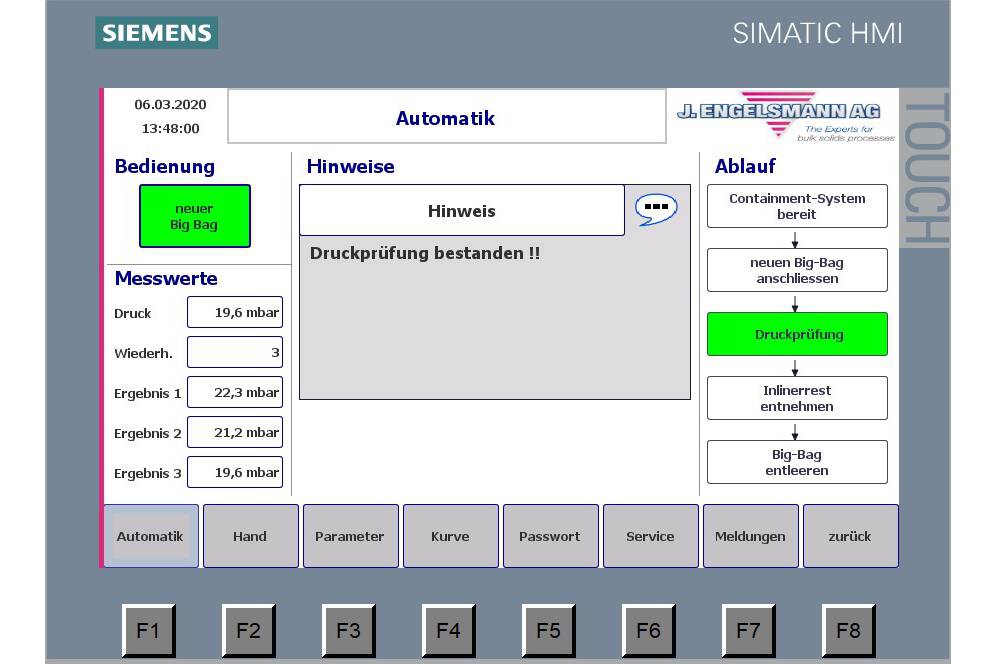Click the Ergebnis 1 value field
Image resolution: width=996 pixels, height=664 pixels.
234,392
